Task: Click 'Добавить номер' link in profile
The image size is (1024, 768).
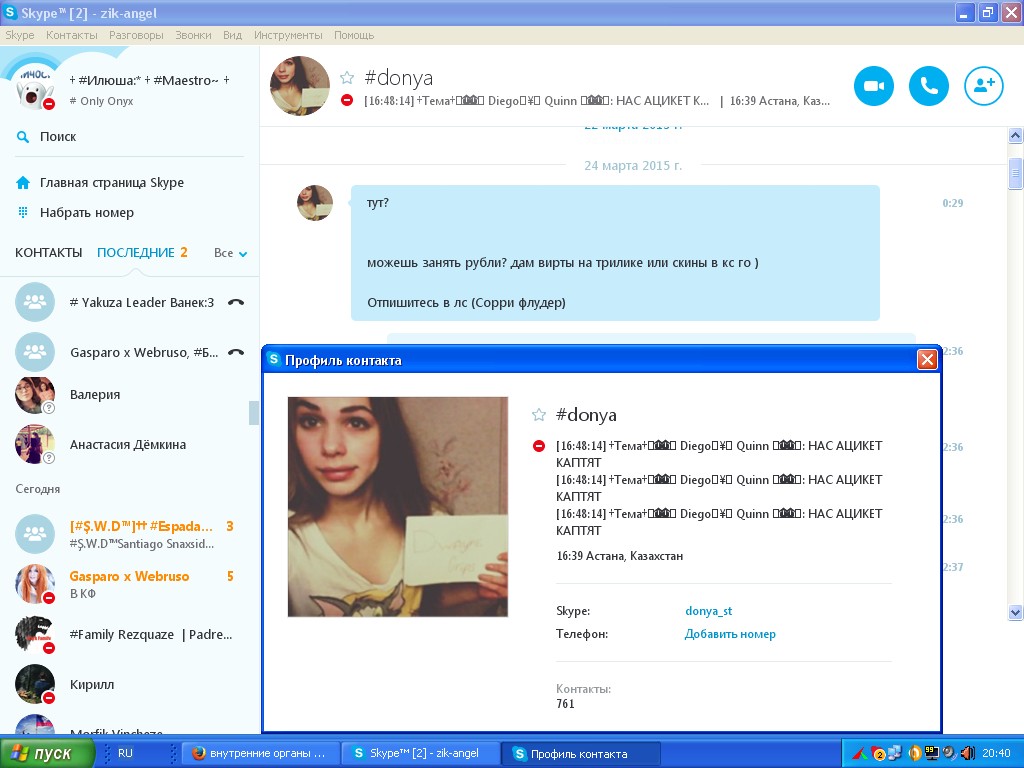Action: point(730,634)
